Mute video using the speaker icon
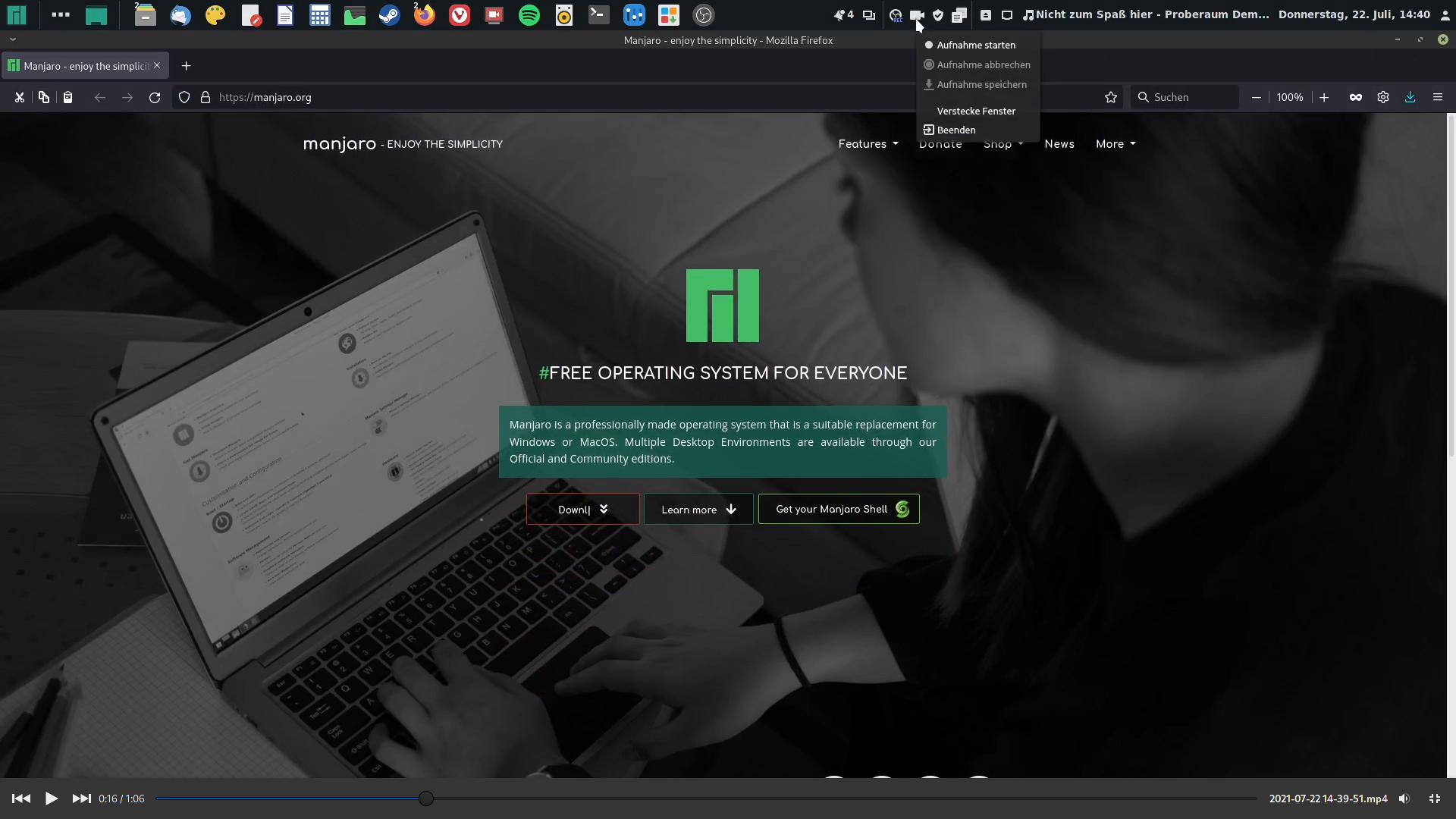This screenshot has height=819, width=1456. (x=1404, y=799)
